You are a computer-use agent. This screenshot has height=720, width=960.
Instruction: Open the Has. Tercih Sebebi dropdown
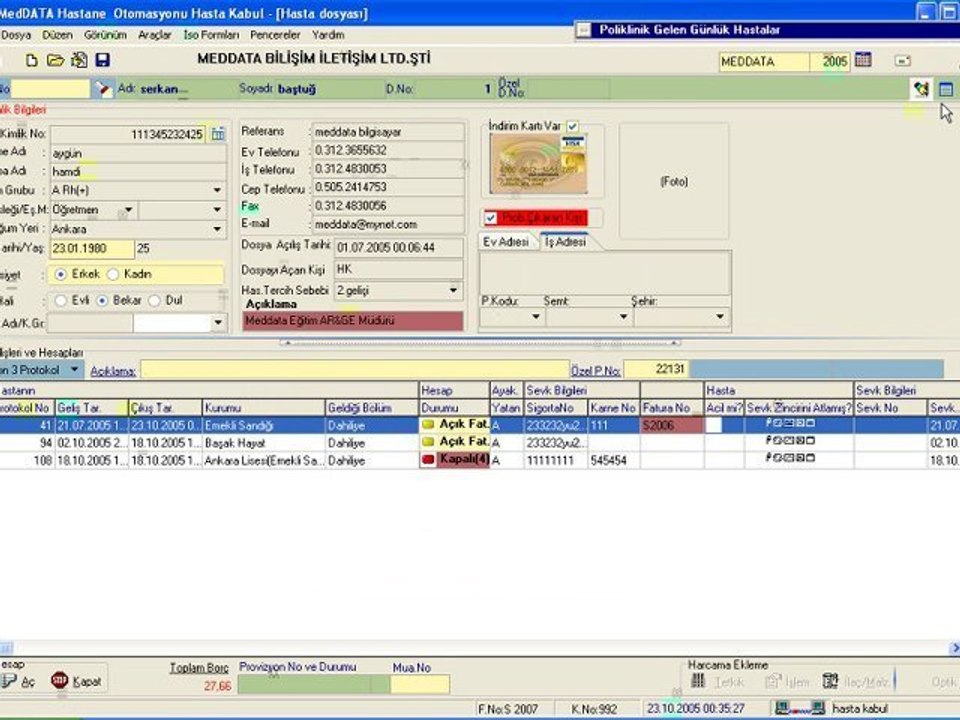453,290
